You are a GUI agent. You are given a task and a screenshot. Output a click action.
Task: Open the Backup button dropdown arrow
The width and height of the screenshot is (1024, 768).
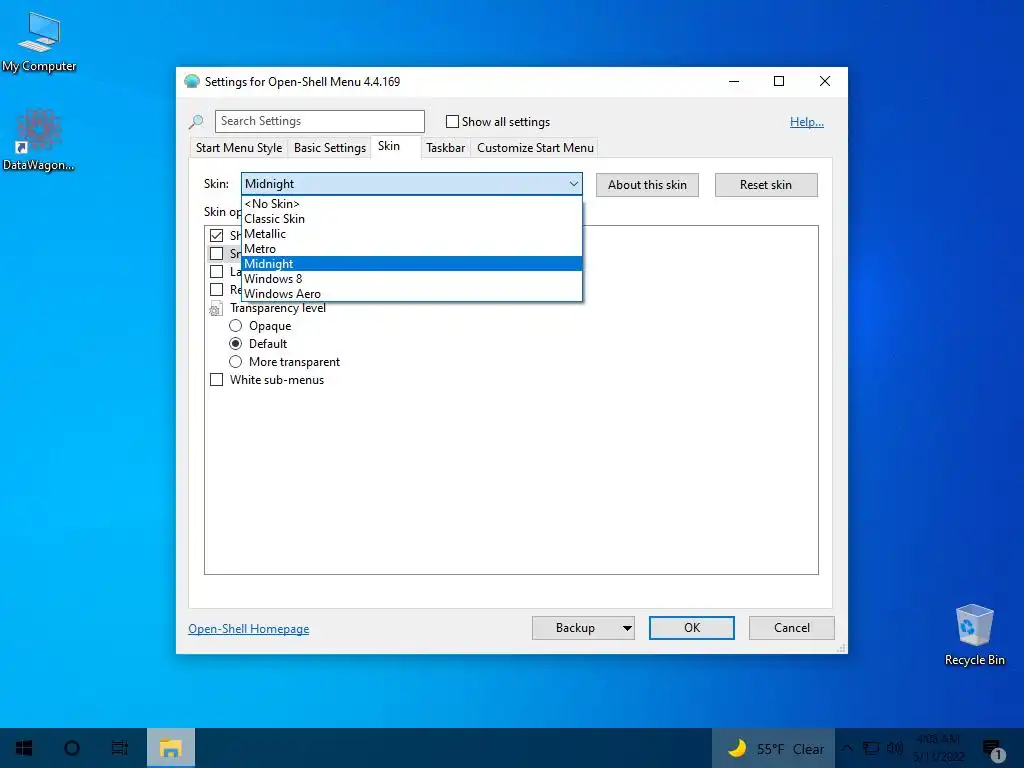click(x=627, y=628)
